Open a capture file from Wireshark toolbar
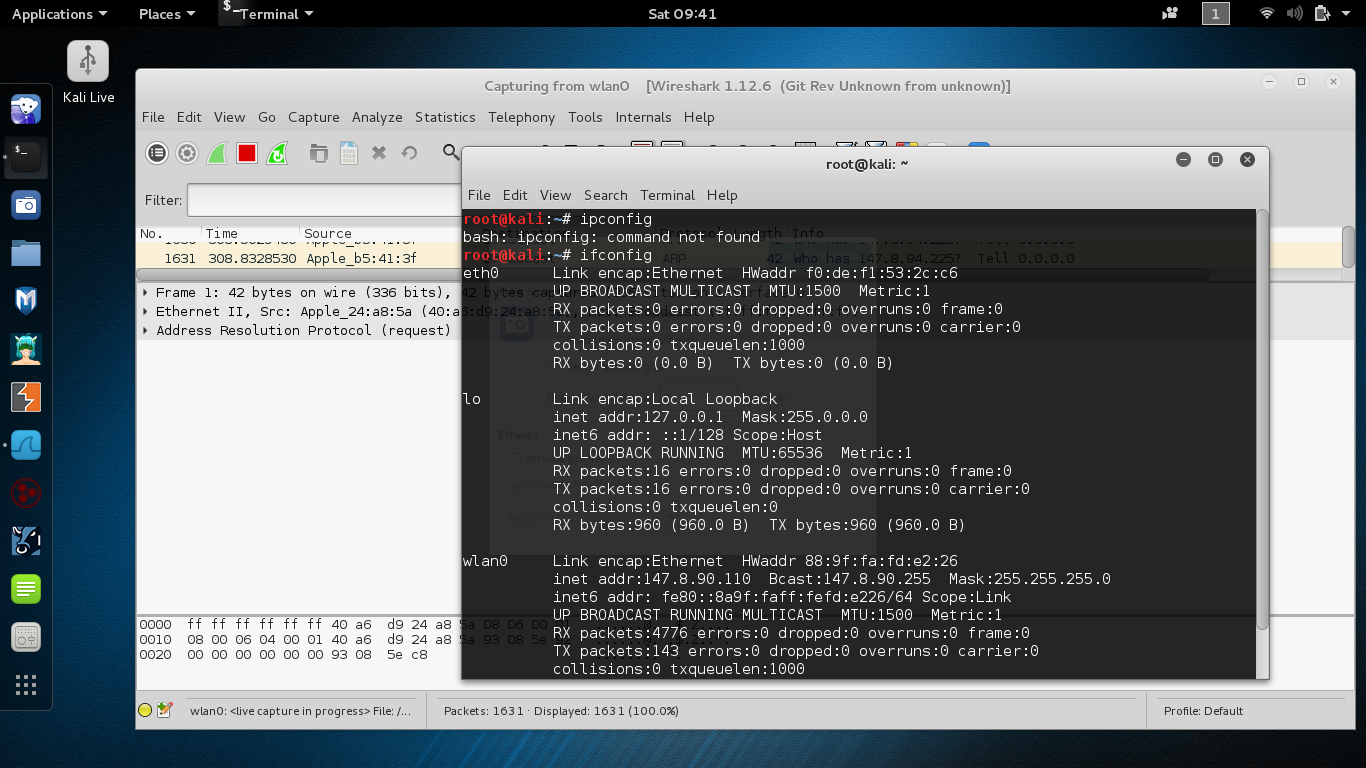 (x=319, y=153)
